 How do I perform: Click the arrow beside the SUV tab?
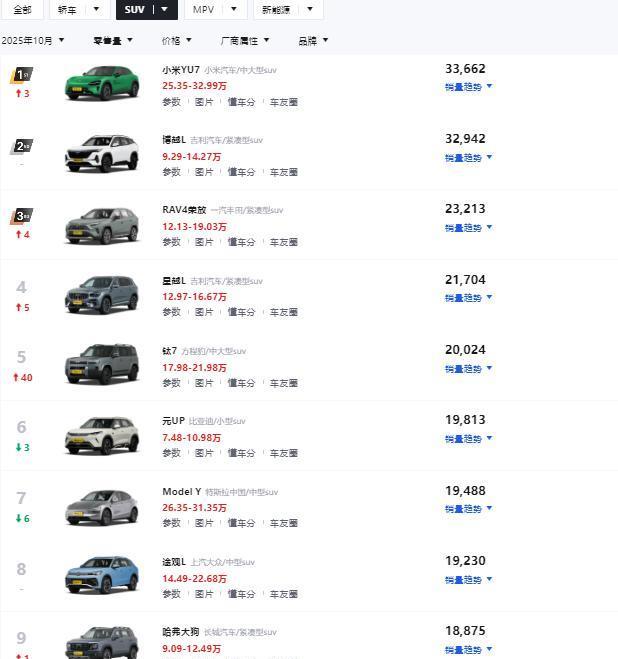(165, 10)
